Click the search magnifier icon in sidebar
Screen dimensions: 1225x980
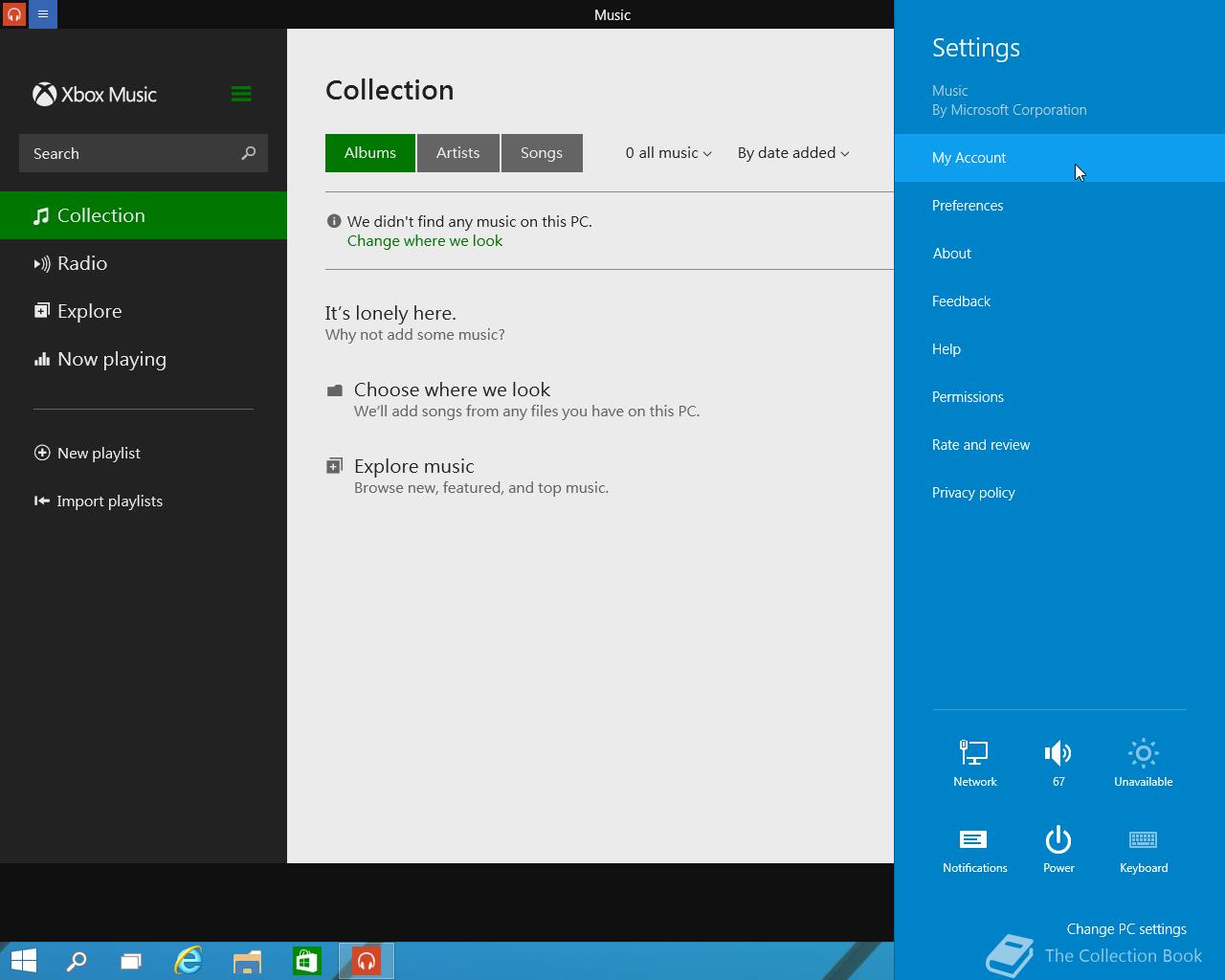point(249,153)
